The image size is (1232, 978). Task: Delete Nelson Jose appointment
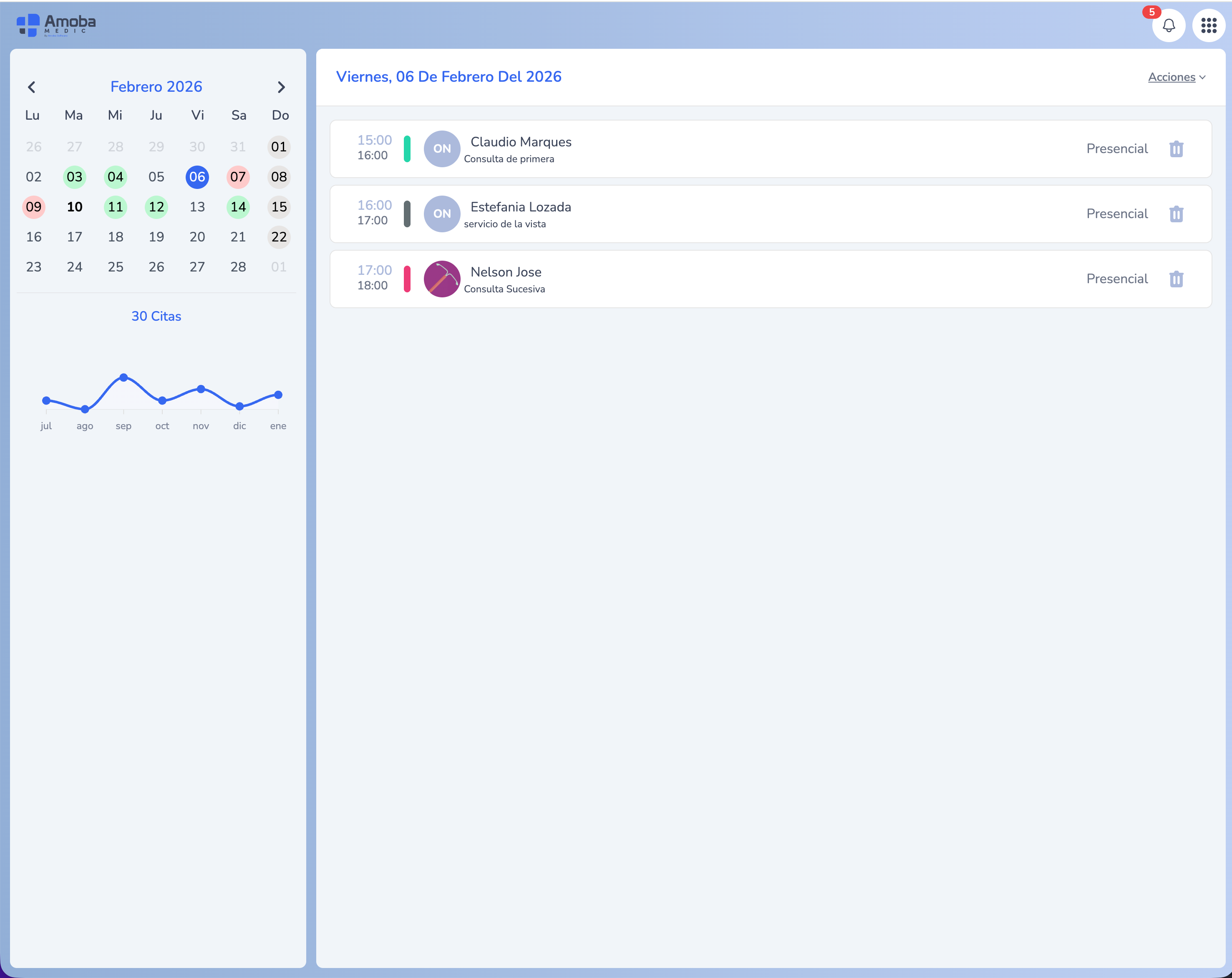pyautogui.click(x=1176, y=279)
